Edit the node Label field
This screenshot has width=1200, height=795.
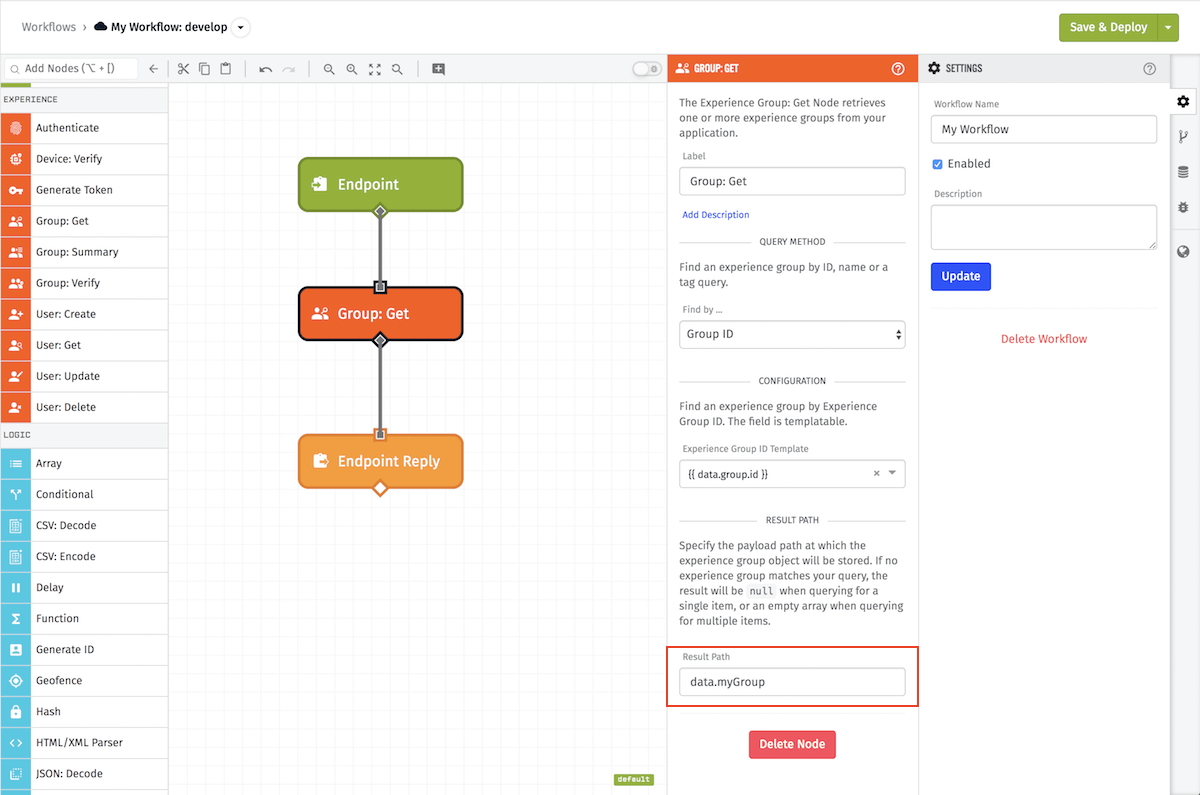pos(792,181)
